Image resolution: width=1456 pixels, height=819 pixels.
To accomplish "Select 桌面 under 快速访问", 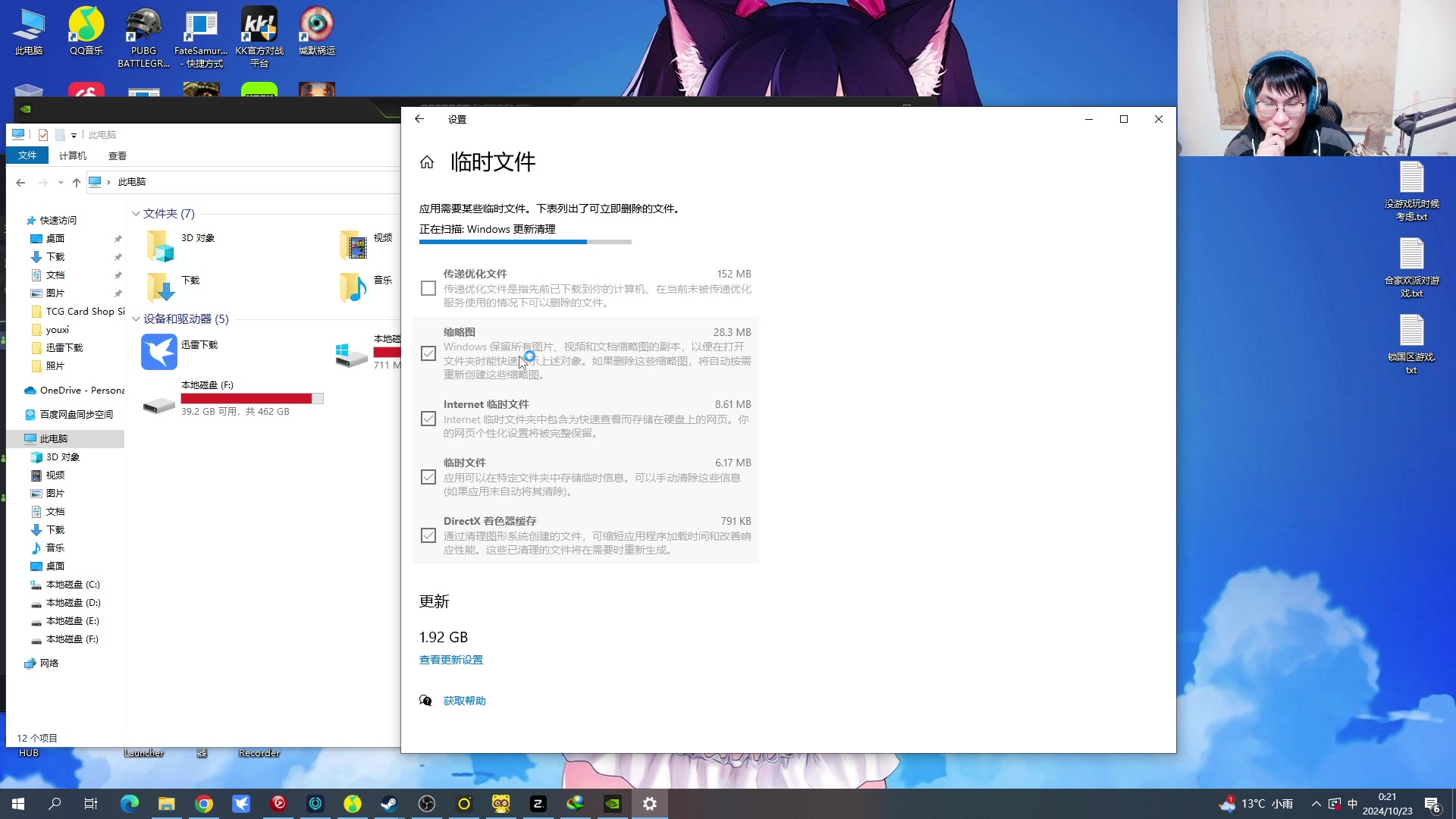I will pyautogui.click(x=55, y=239).
